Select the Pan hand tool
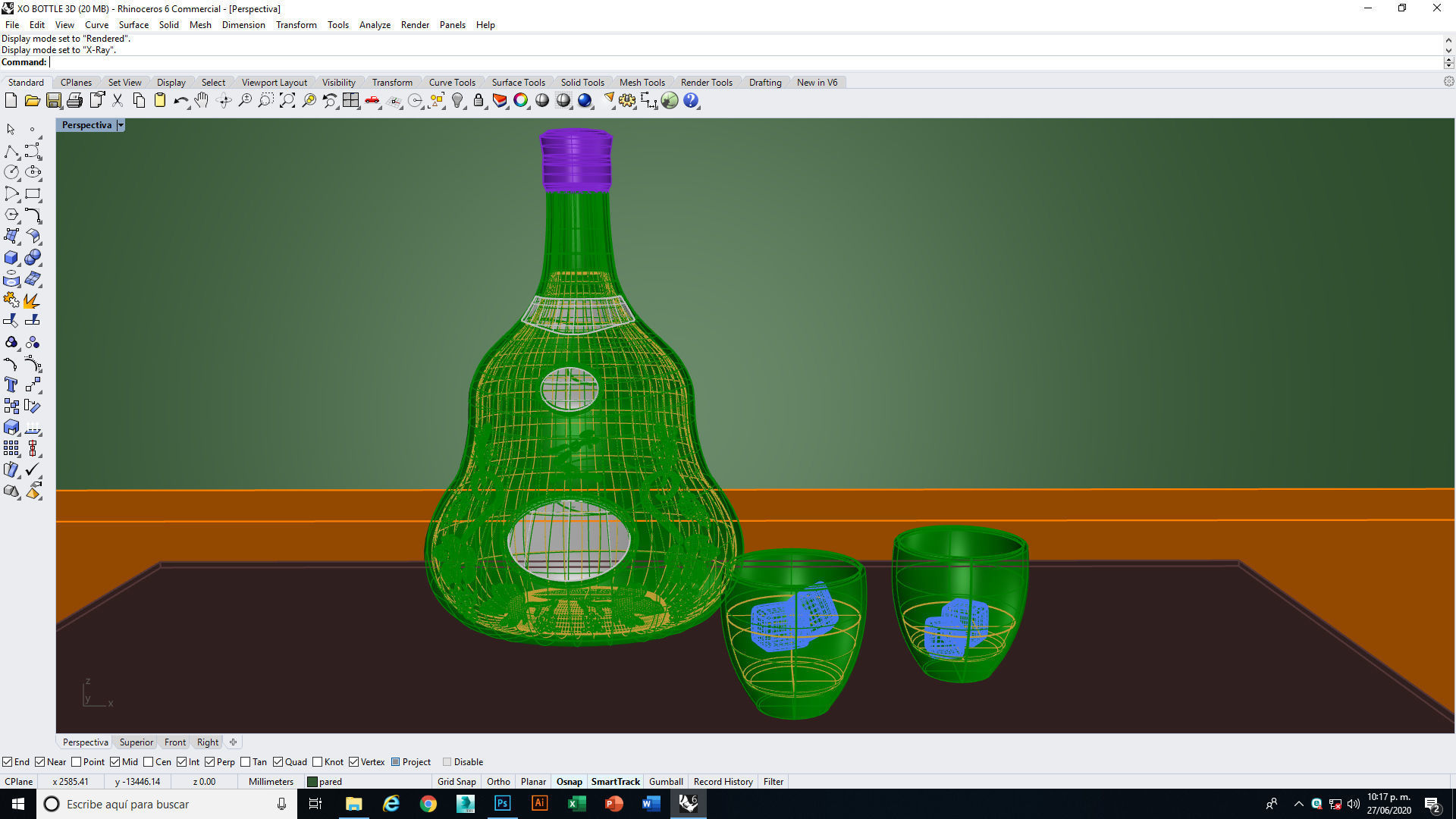Image resolution: width=1456 pixels, height=819 pixels. [202, 100]
